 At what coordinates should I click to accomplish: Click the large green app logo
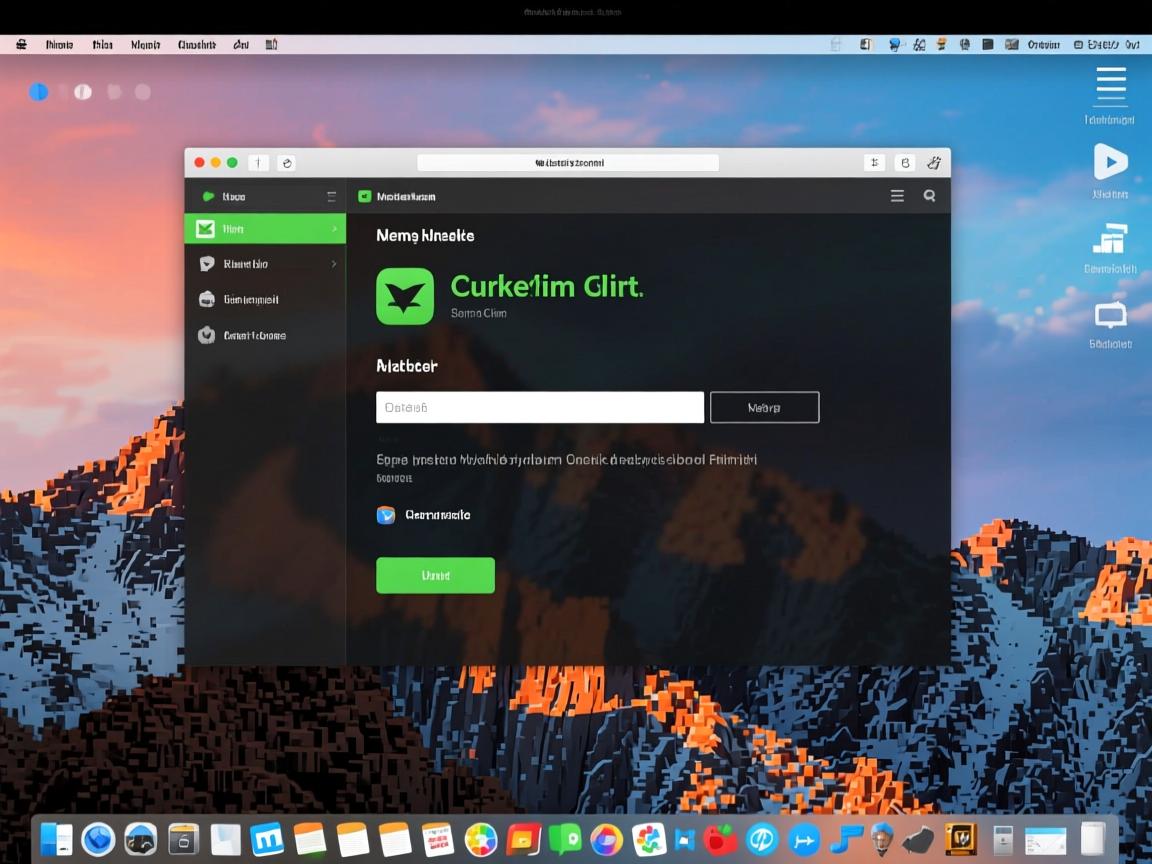pos(405,296)
